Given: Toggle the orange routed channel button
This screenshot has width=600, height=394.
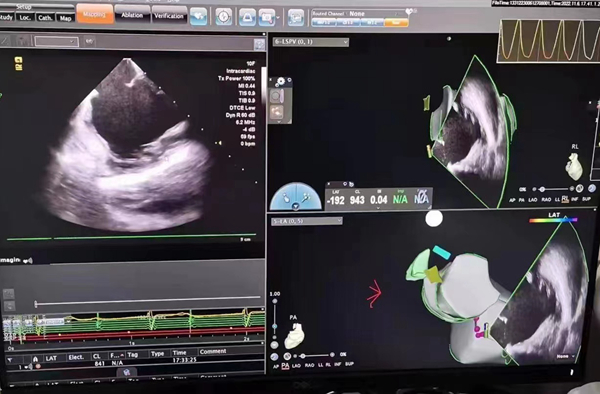Looking at the screenshot, I should click(x=396, y=23).
